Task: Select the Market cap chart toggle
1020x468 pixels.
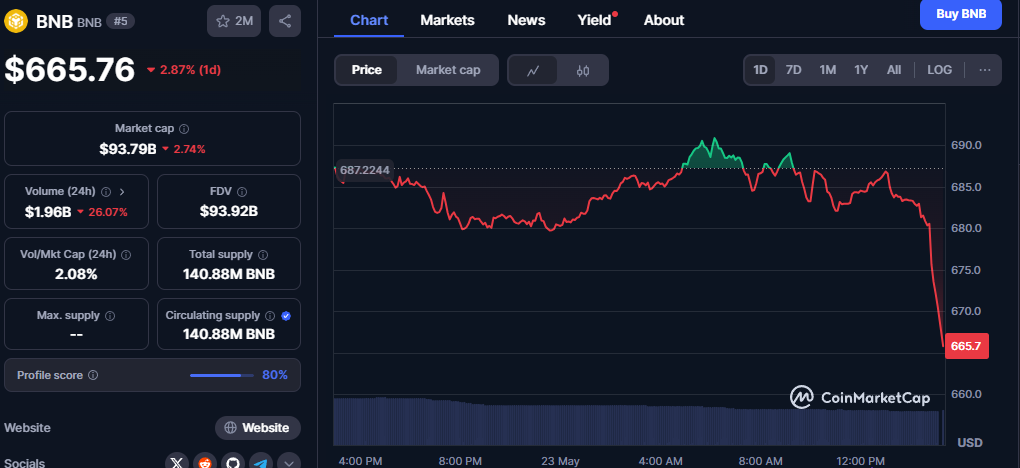Action: pos(448,70)
